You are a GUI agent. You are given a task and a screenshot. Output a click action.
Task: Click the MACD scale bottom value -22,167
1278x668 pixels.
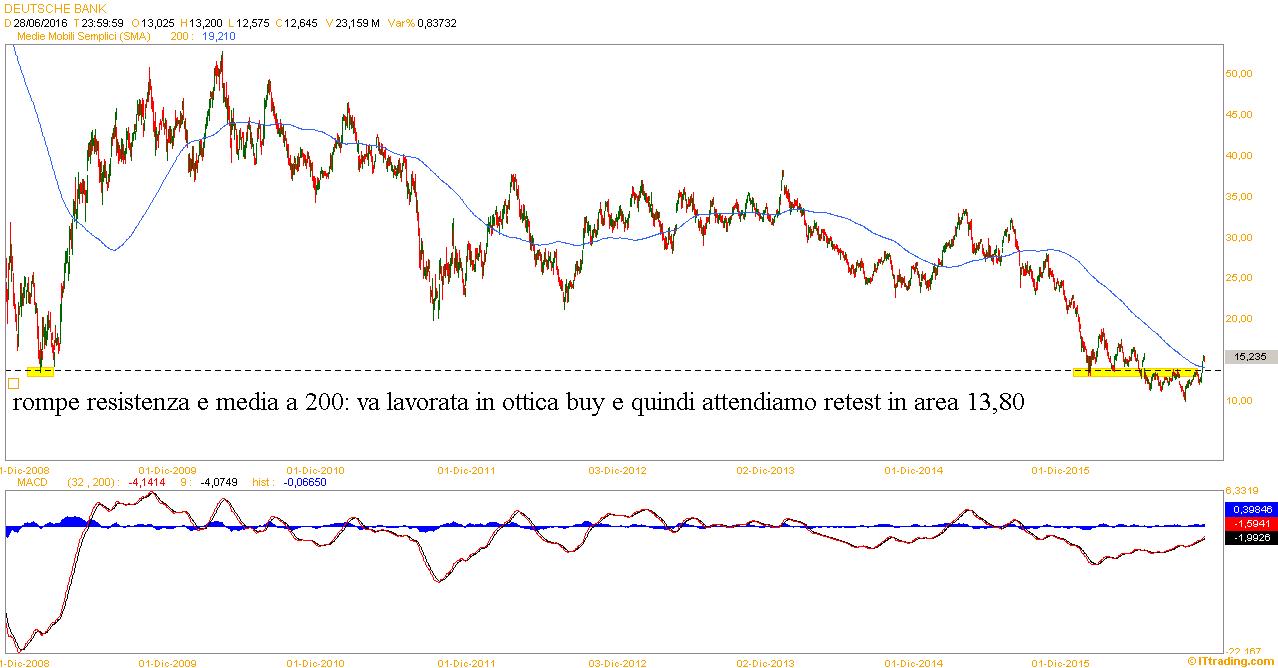pos(1241,651)
